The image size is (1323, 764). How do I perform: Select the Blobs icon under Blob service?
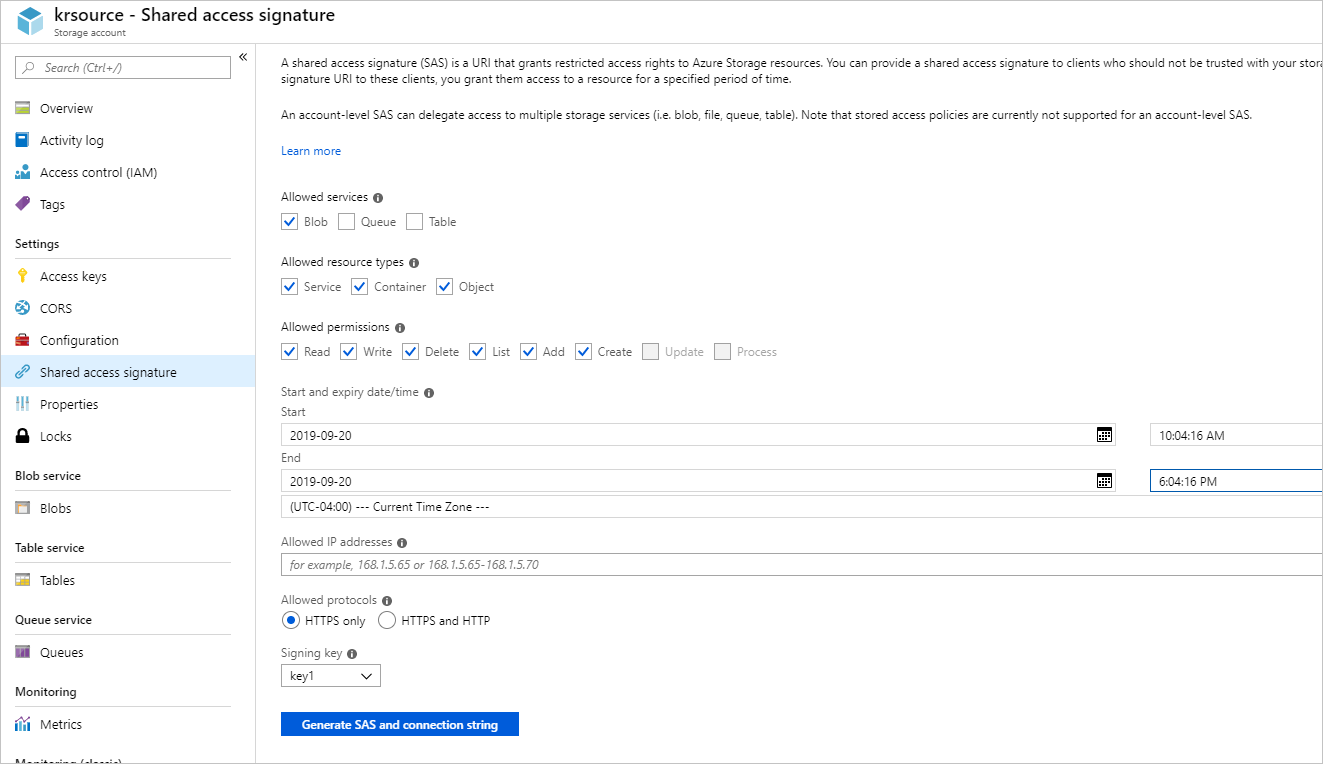coord(22,507)
